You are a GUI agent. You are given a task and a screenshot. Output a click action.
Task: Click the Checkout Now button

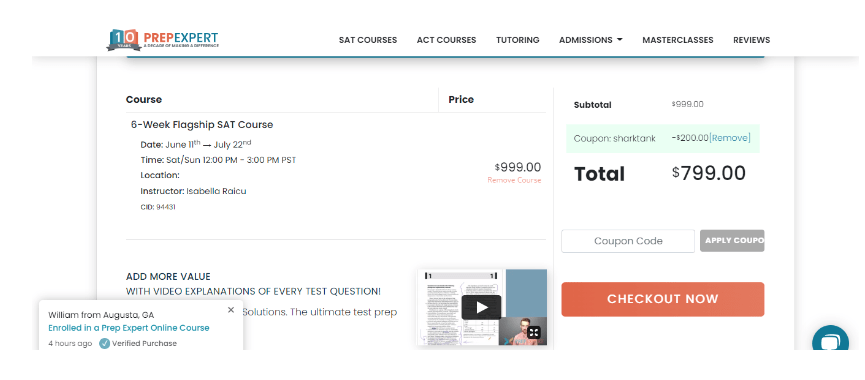pos(663,299)
